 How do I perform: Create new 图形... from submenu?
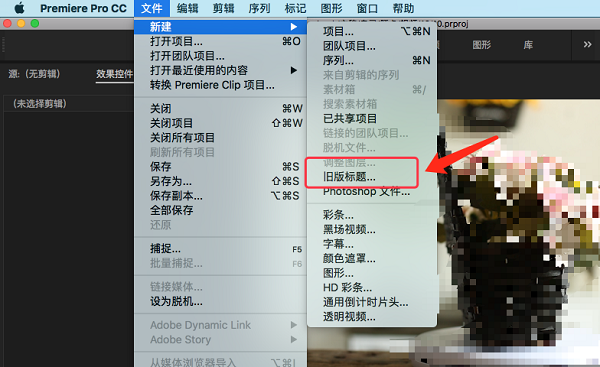[x=372, y=273]
